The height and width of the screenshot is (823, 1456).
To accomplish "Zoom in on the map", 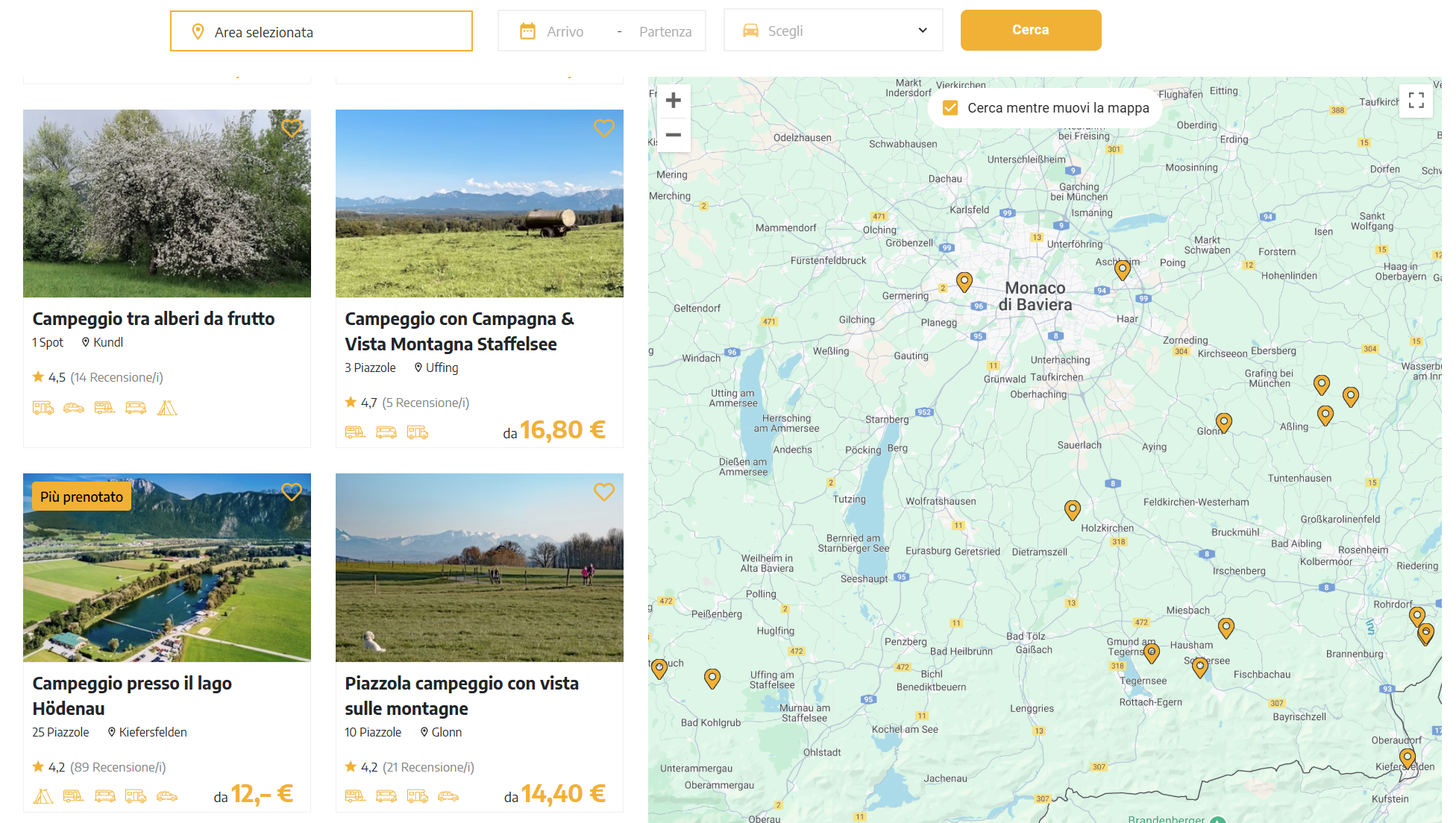I will (x=673, y=101).
